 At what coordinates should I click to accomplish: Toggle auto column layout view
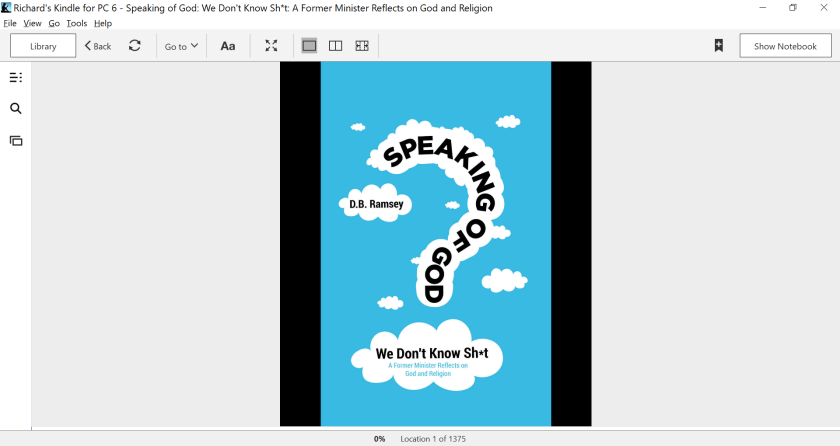(x=362, y=46)
